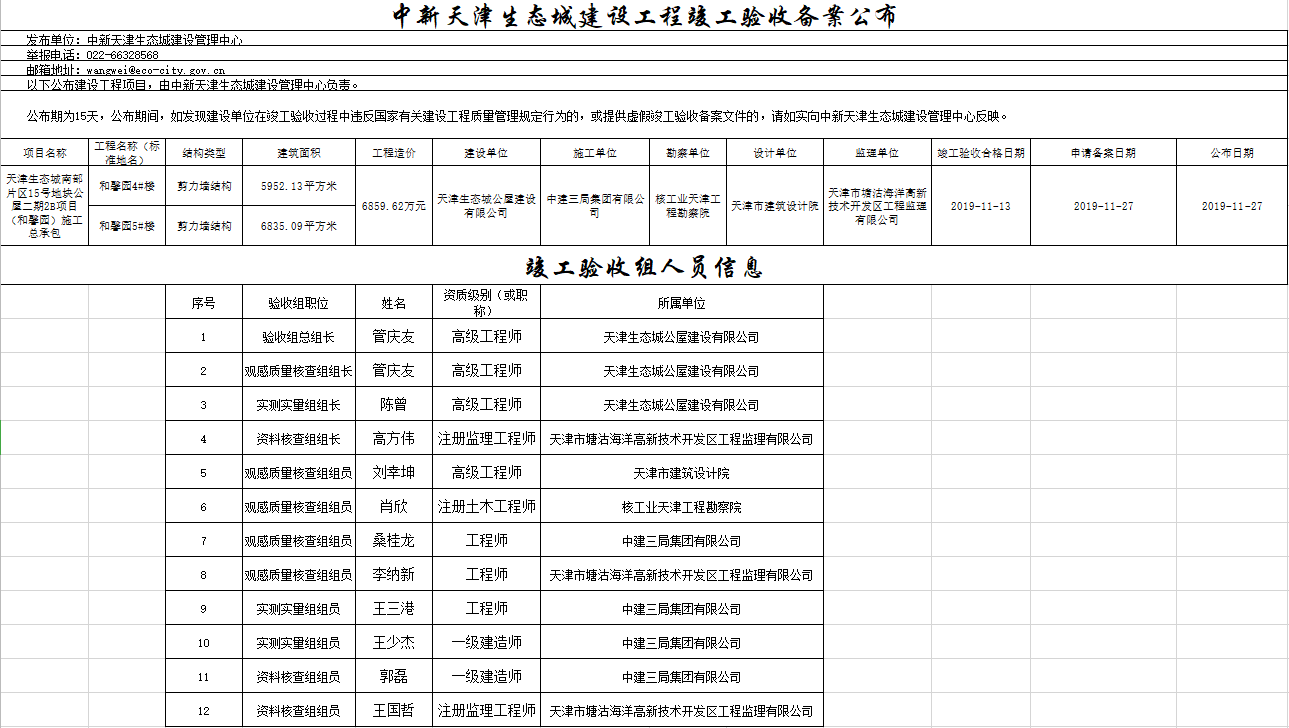This screenshot has width=1289, height=728.
Task: Click the 和馨园5#楼 cell
Action: (127, 226)
